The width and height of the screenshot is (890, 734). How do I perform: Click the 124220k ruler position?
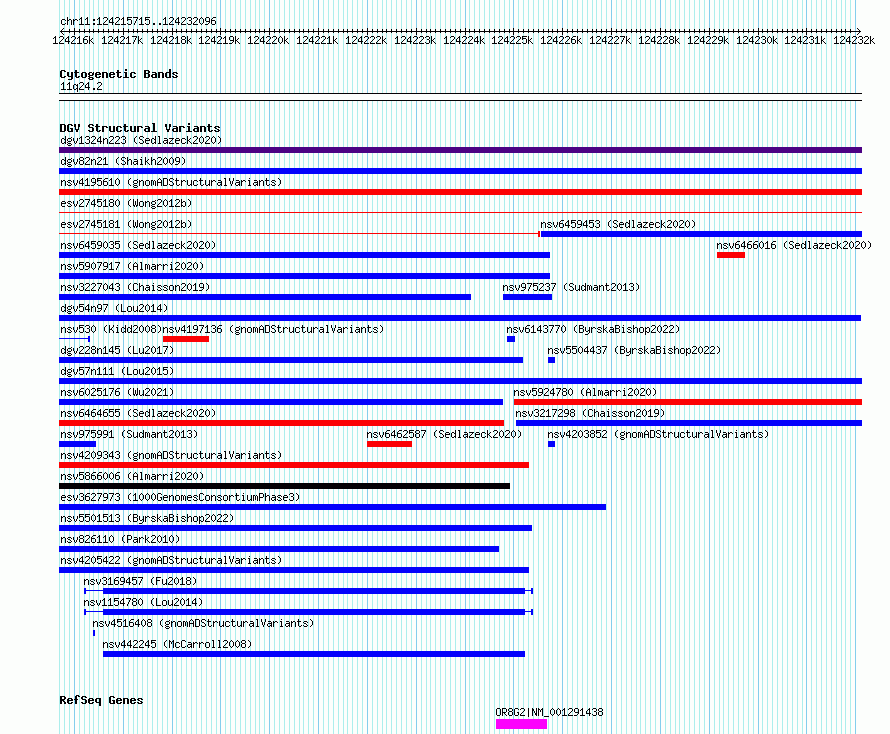click(268, 40)
